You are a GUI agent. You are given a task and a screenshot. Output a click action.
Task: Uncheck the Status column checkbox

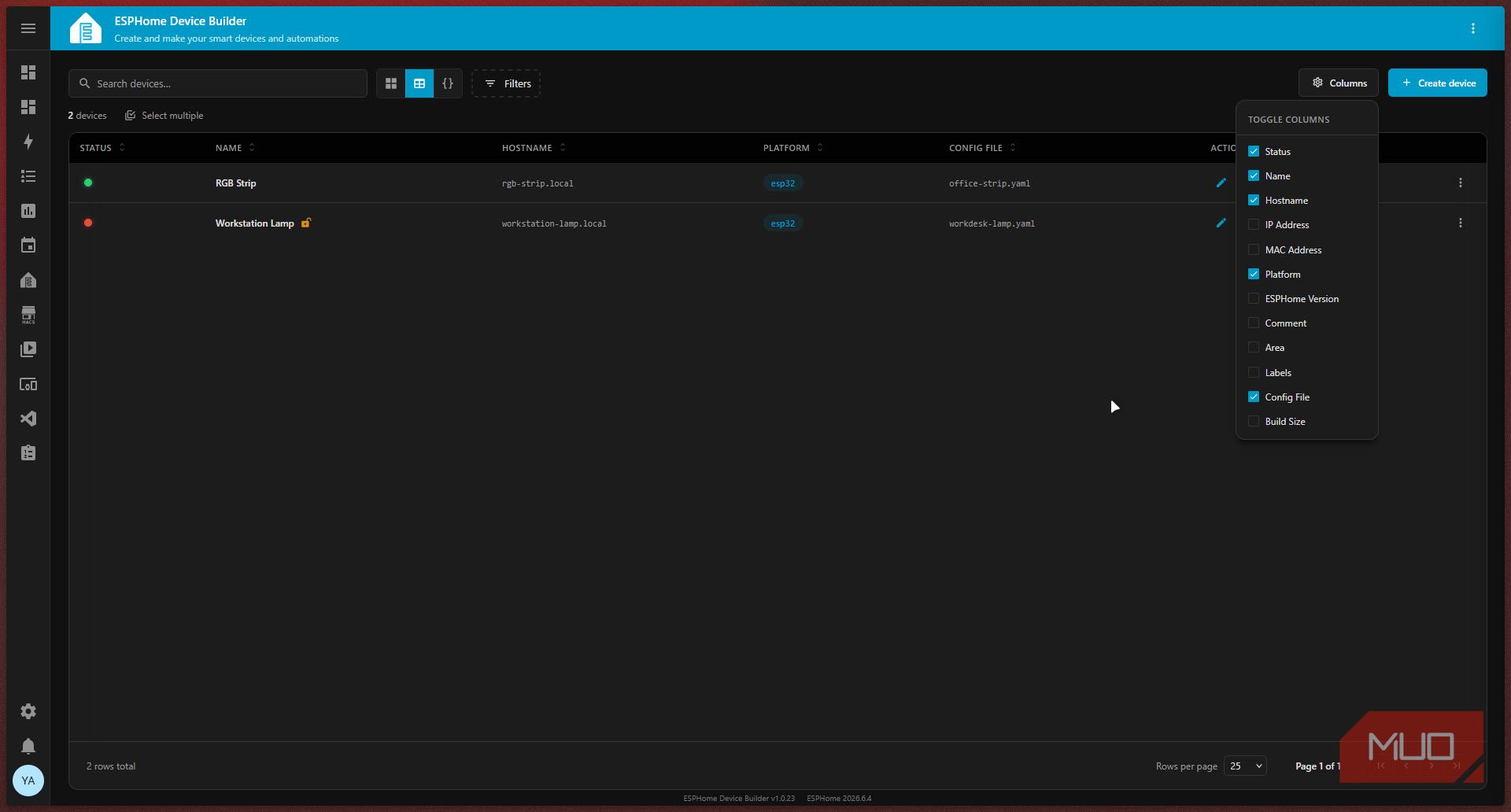1254,151
